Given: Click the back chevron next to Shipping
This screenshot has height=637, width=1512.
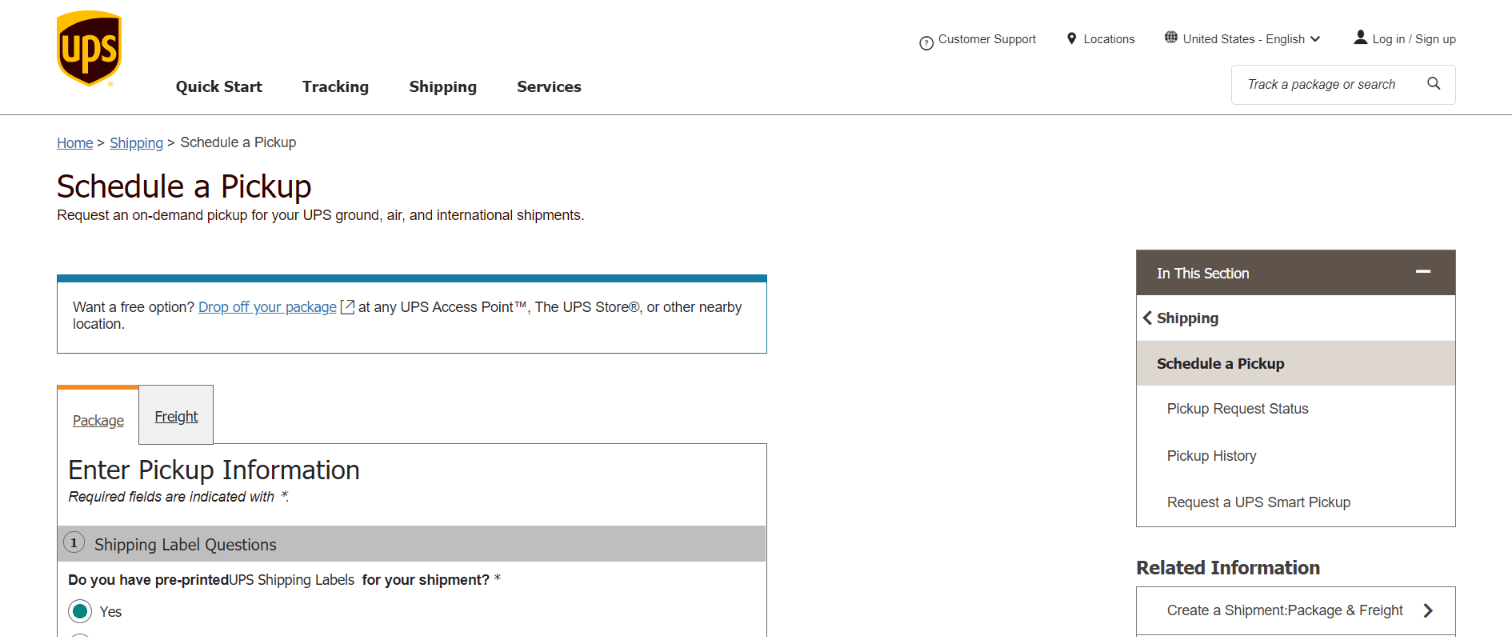Looking at the screenshot, I should pos(1147,317).
